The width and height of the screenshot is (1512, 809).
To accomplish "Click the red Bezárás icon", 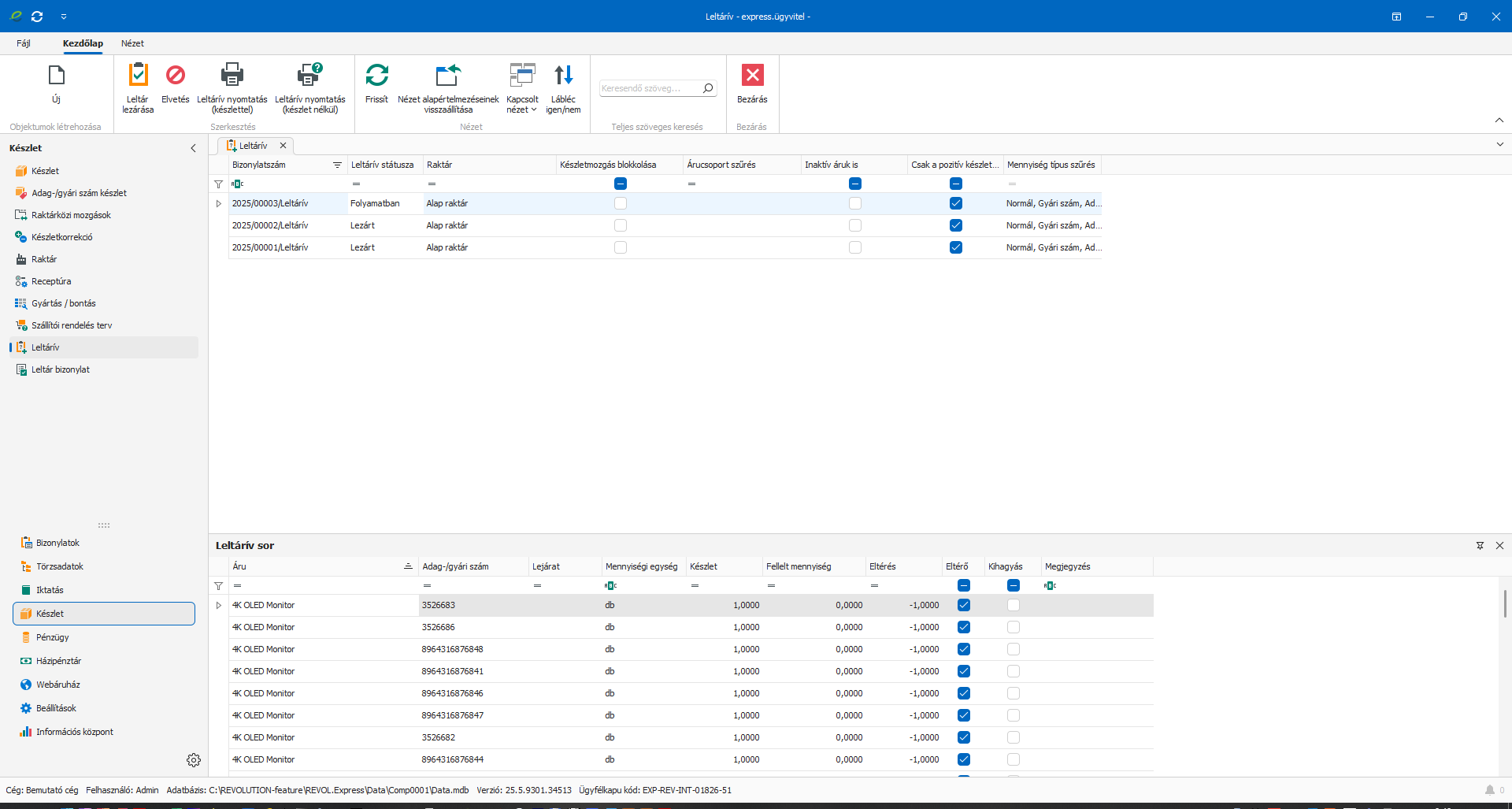I will point(752,76).
